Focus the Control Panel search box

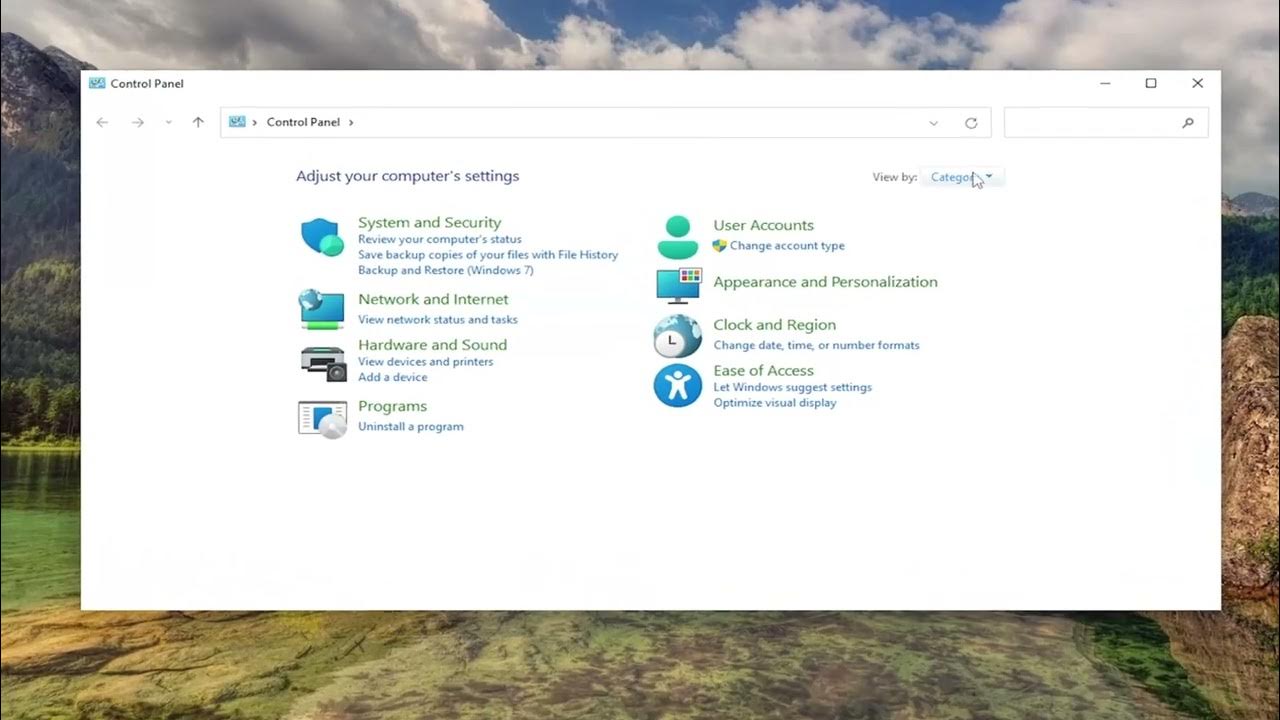(x=1106, y=123)
